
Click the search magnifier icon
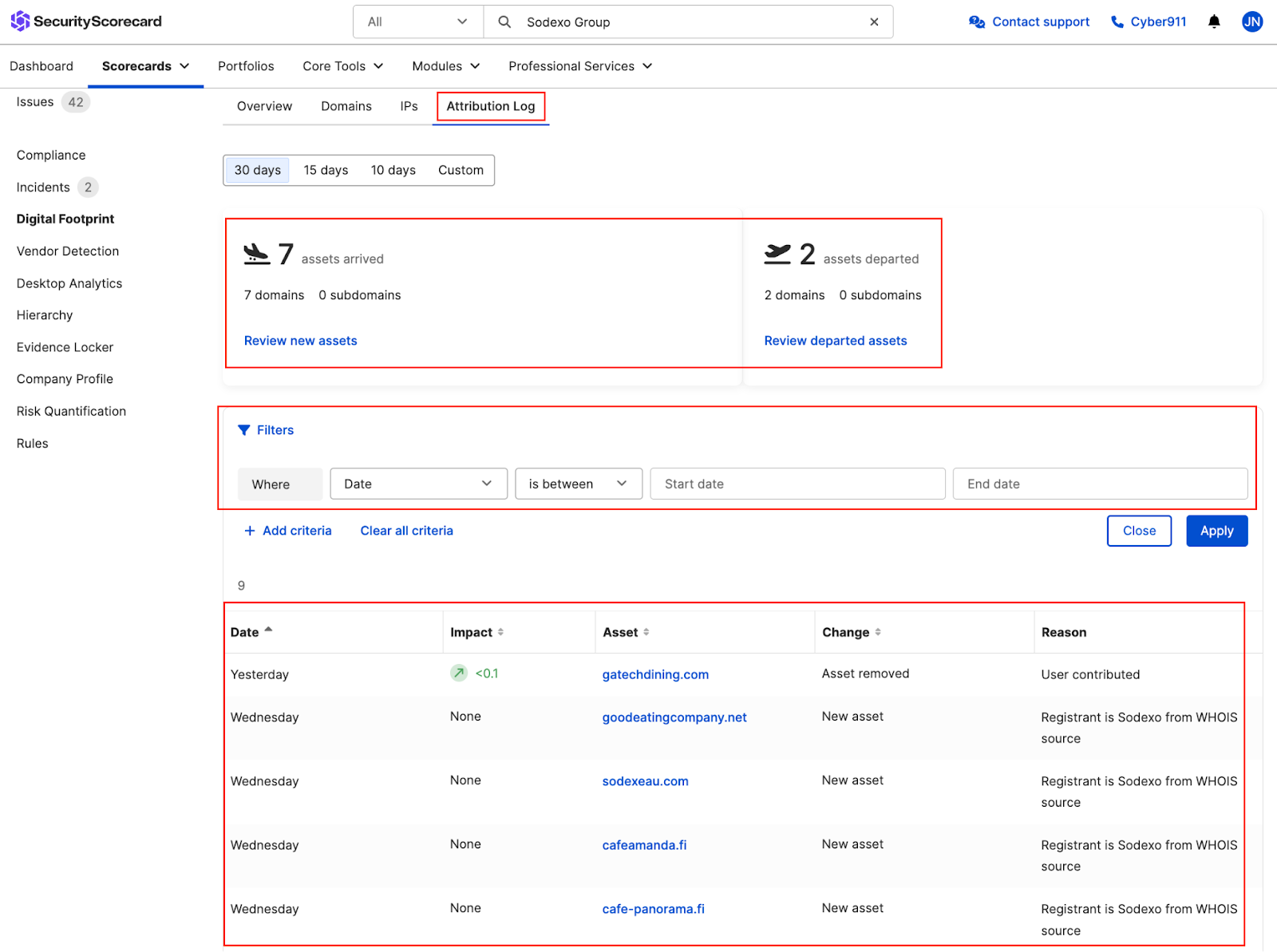click(x=504, y=22)
